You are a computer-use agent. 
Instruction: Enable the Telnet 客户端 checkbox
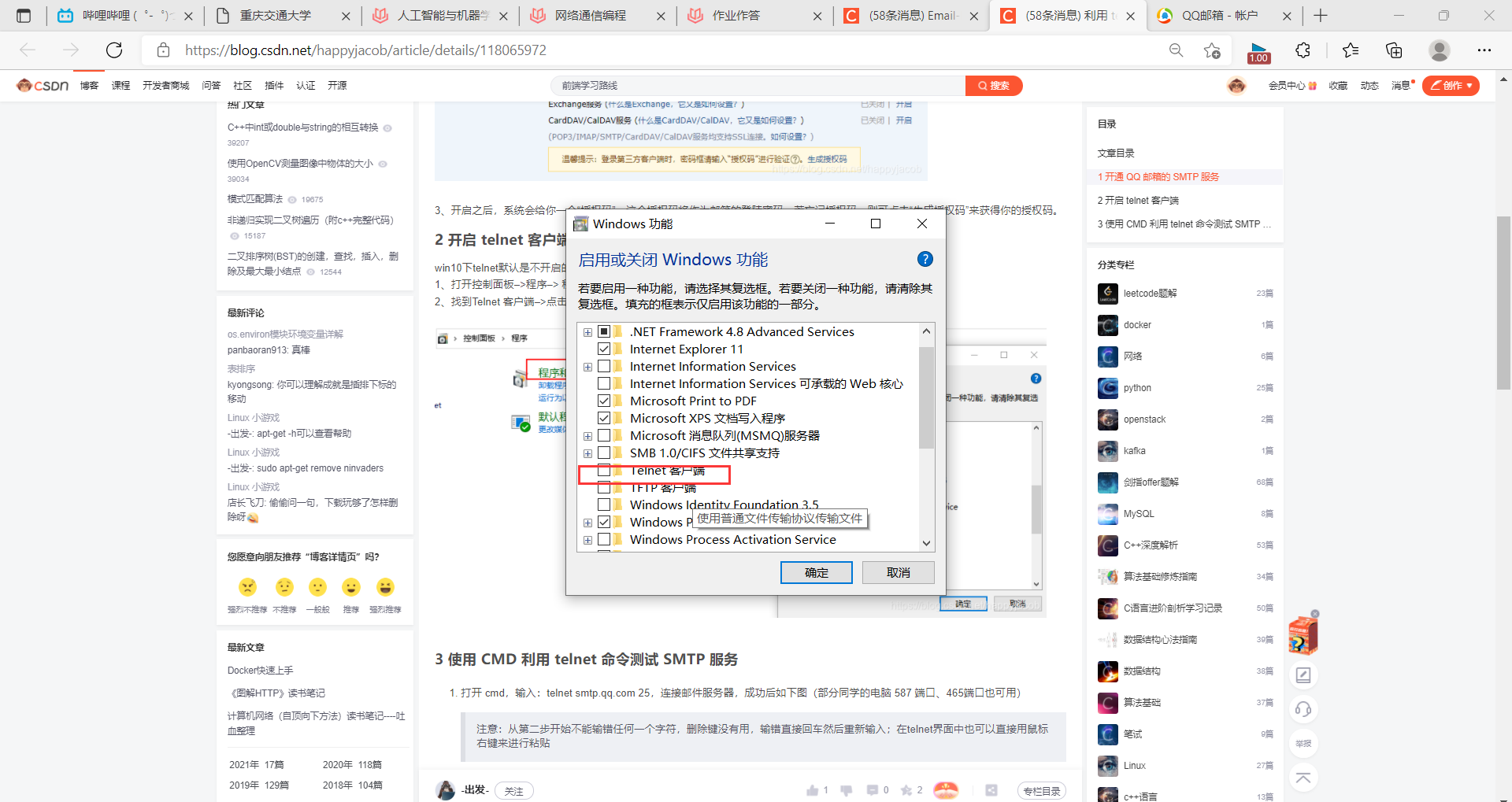(x=604, y=471)
